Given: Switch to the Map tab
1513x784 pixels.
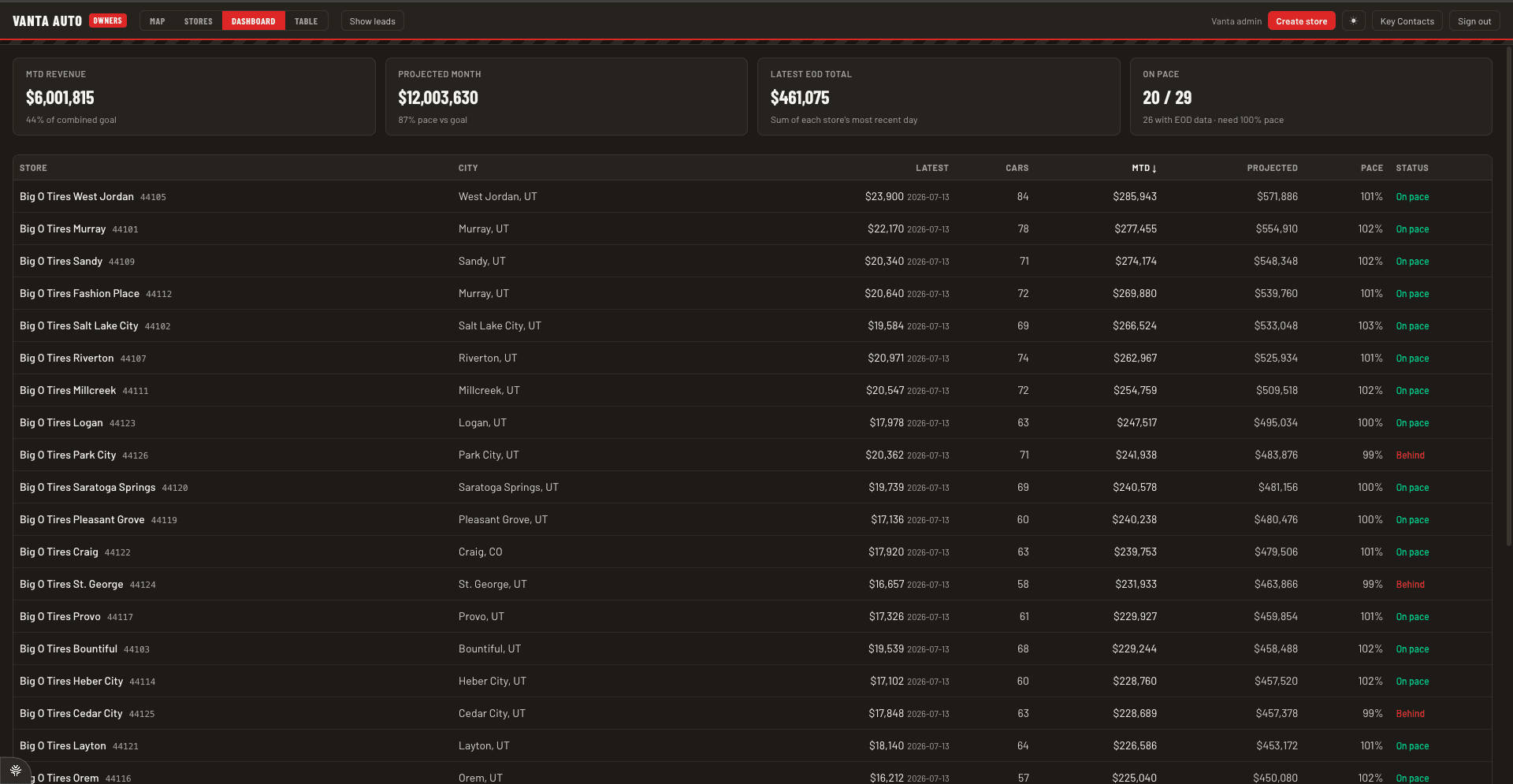Looking at the screenshot, I should tap(158, 21).
